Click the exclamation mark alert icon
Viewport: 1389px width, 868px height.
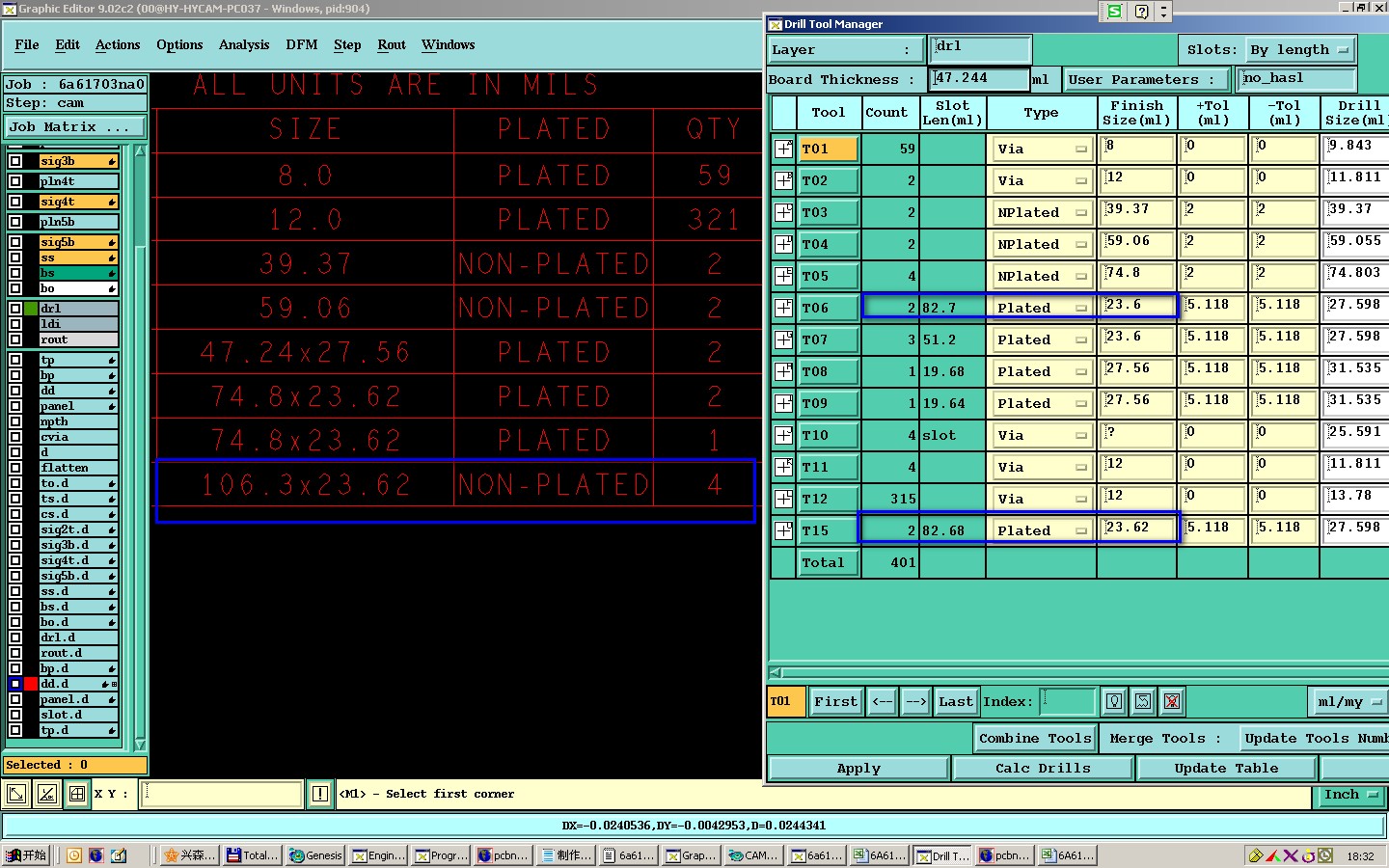[x=320, y=794]
